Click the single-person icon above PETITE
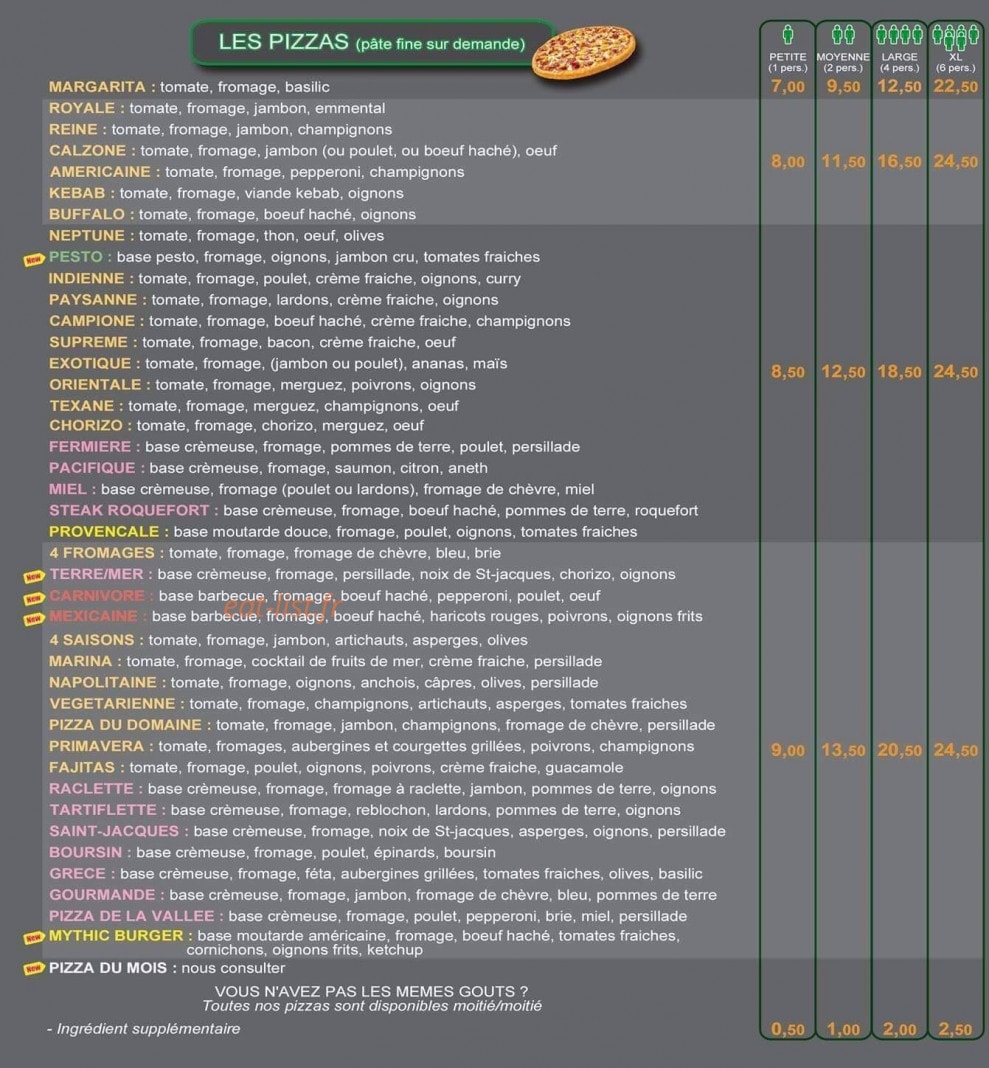 pos(787,34)
